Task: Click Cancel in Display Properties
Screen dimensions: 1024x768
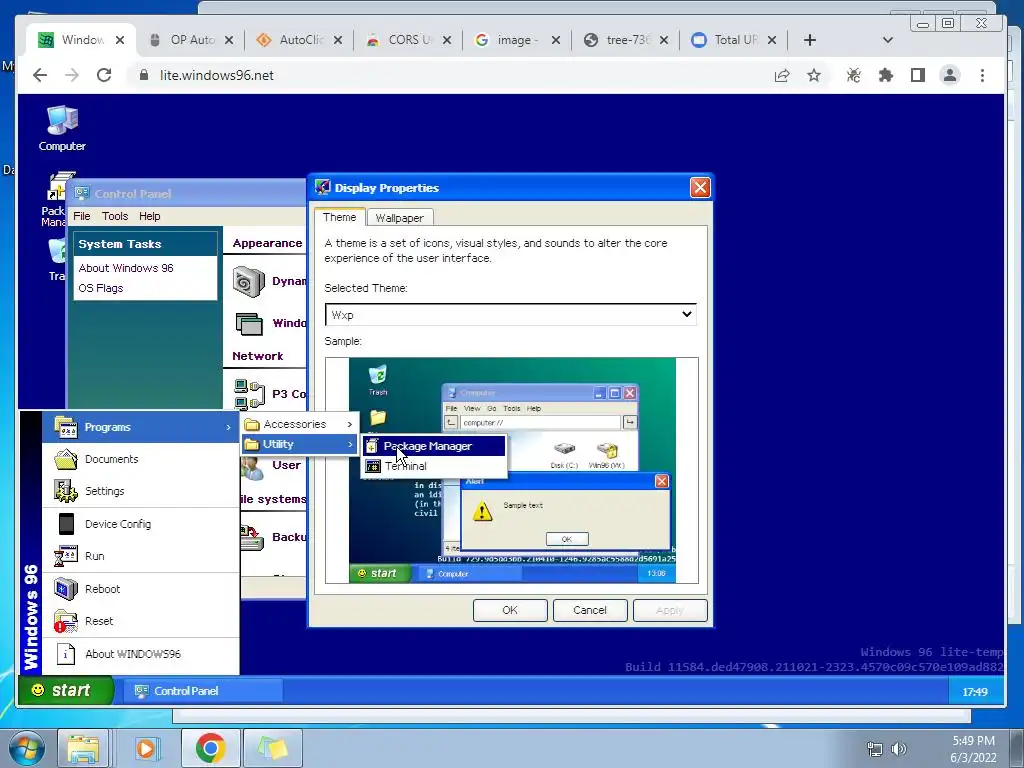Action: 590,610
